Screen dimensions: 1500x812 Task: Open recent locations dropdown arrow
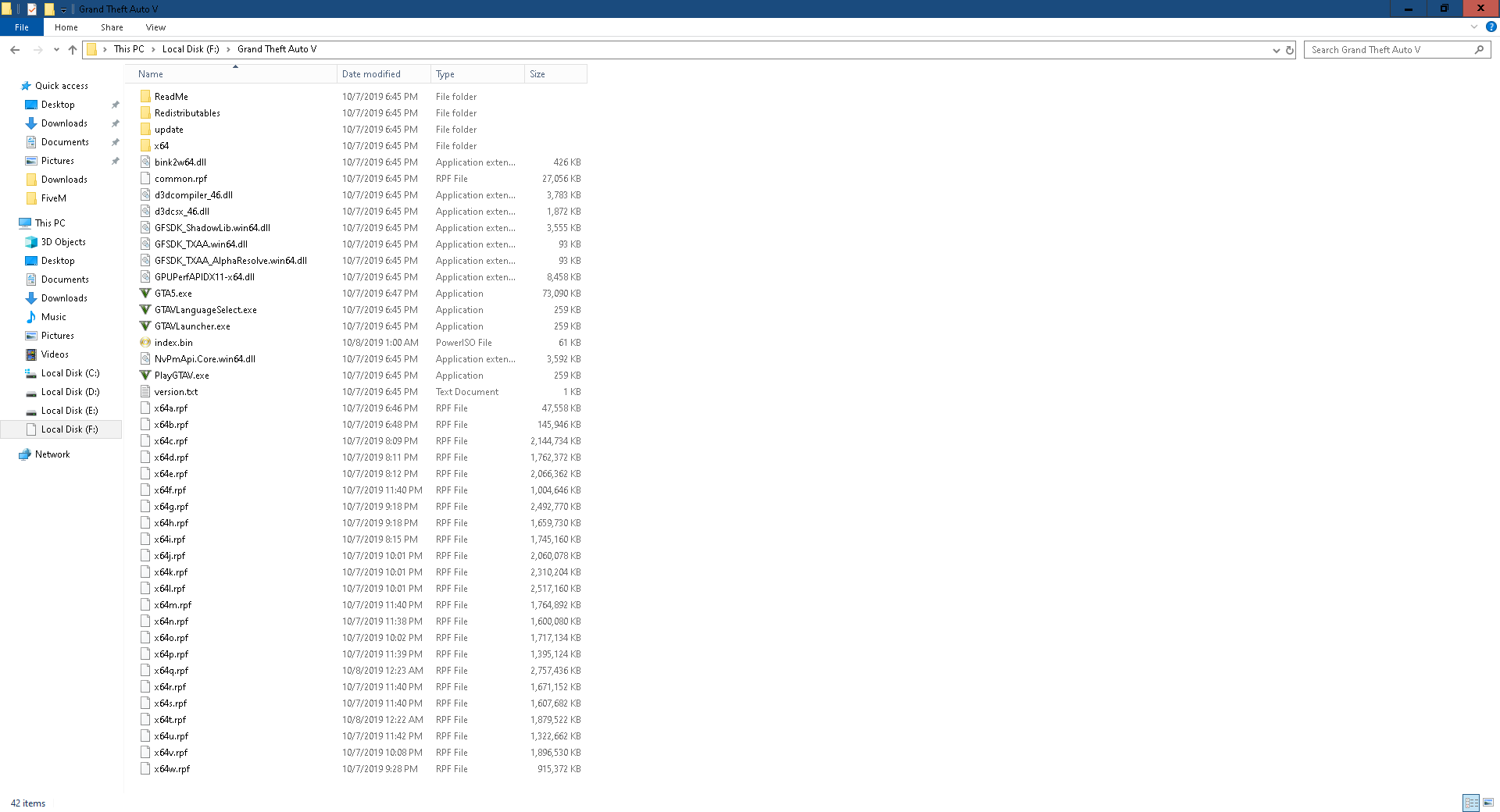[x=56, y=50]
